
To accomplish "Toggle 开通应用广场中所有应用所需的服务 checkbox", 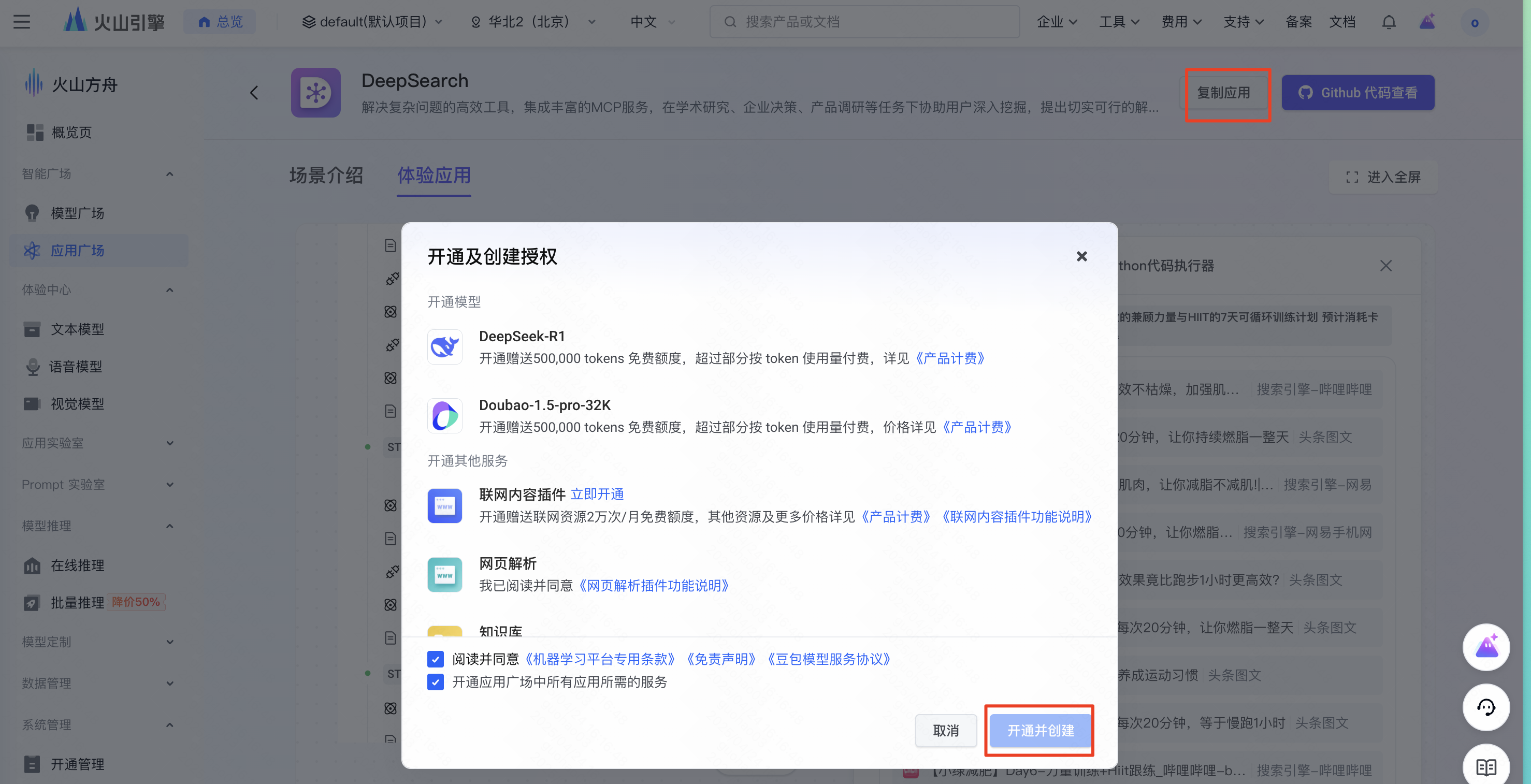I will pos(435,682).
